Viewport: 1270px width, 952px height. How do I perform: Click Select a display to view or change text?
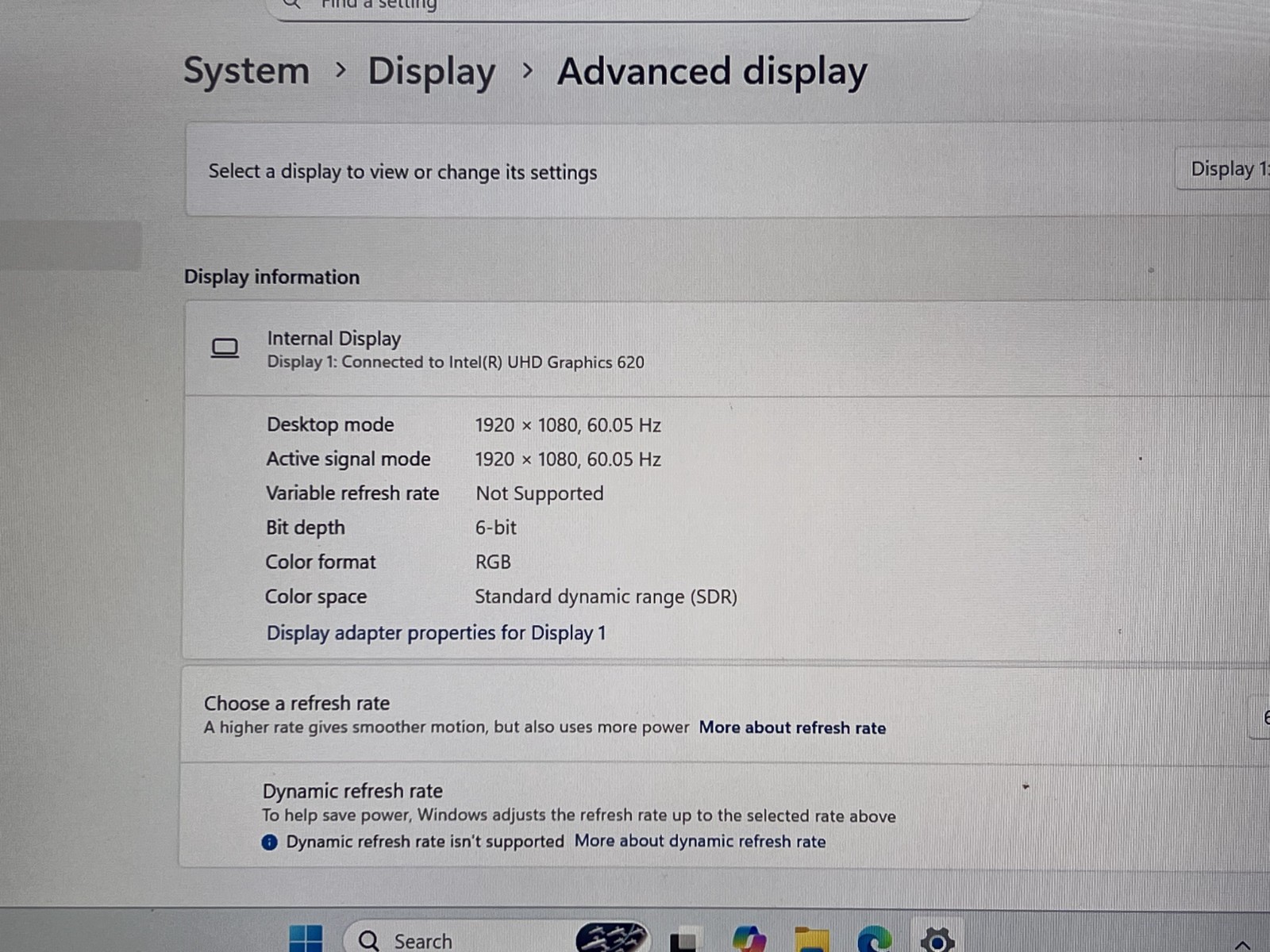coord(402,172)
